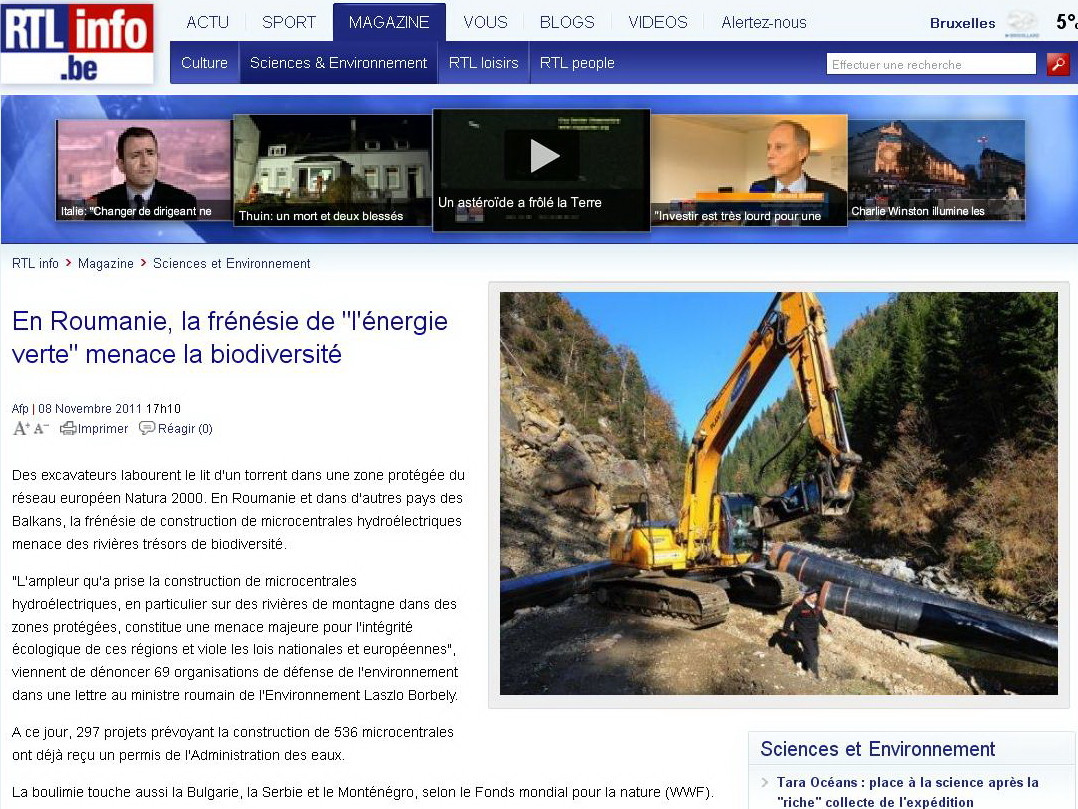Open the 'Sciences & Environnement' sub-tab
The image size is (1078, 809).
click(x=340, y=62)
